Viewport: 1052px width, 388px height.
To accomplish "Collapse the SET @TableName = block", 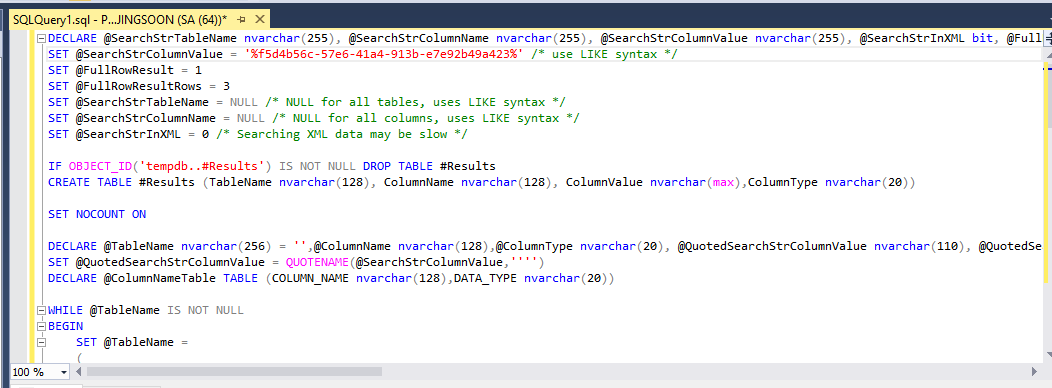I will click(41, 342).
